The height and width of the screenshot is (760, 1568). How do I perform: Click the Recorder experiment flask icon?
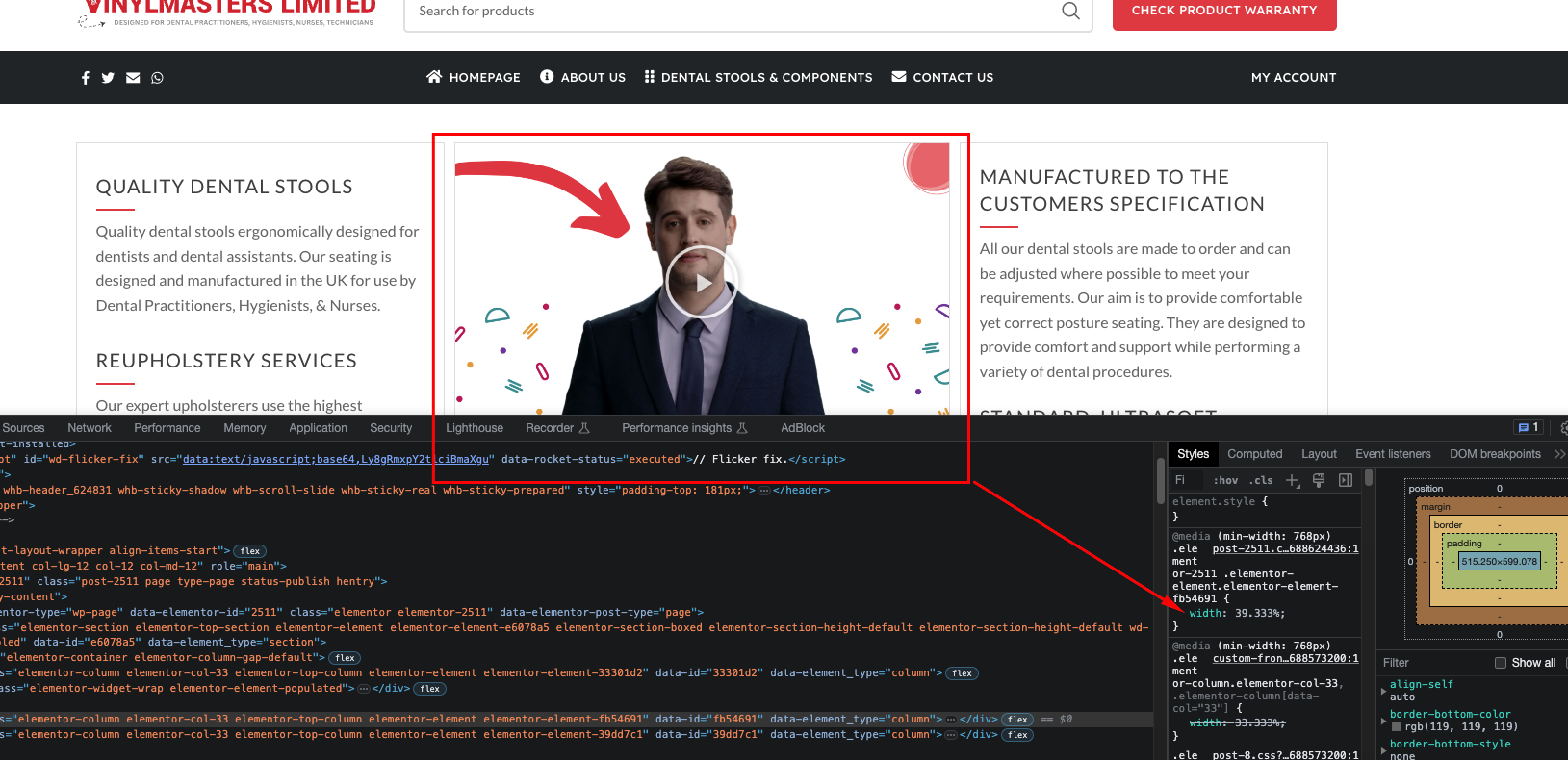pos(584,428)
